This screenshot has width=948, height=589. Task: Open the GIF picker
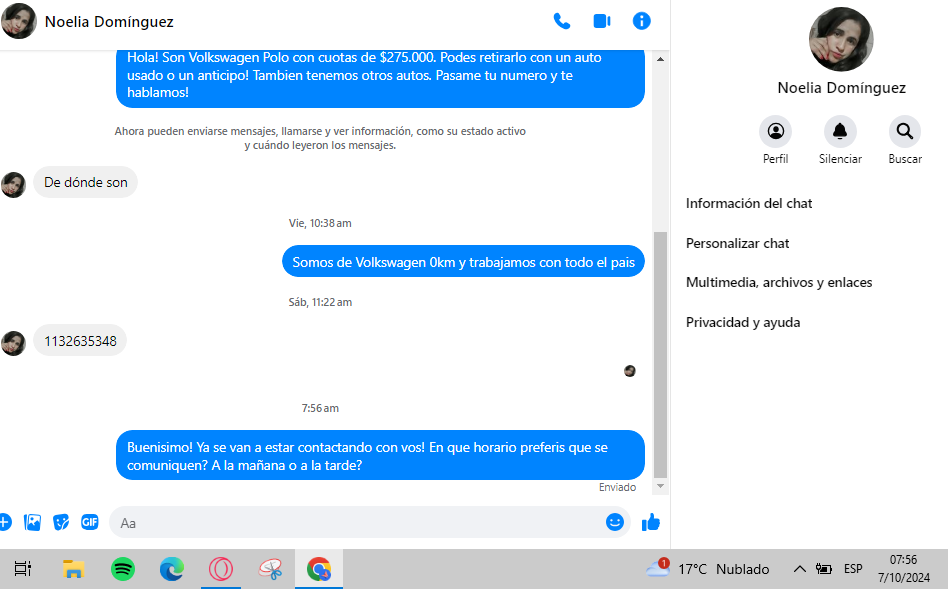(89, 521)
